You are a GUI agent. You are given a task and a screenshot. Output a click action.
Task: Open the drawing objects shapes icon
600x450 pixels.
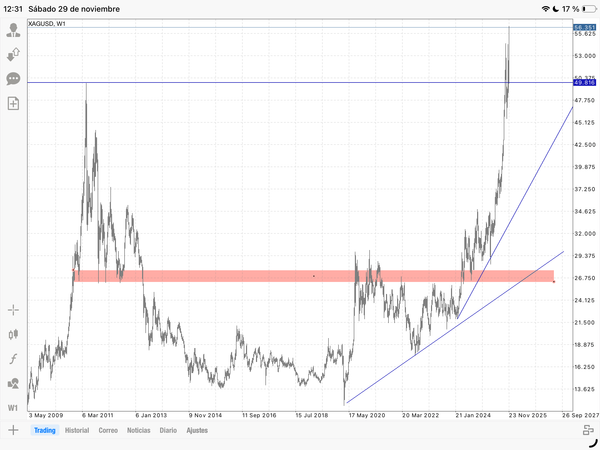[x=13, y=383]
